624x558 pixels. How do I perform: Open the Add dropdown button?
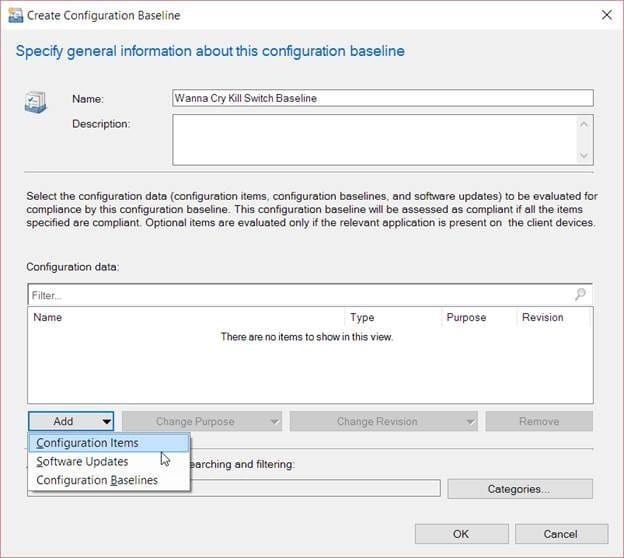[71, 421]
